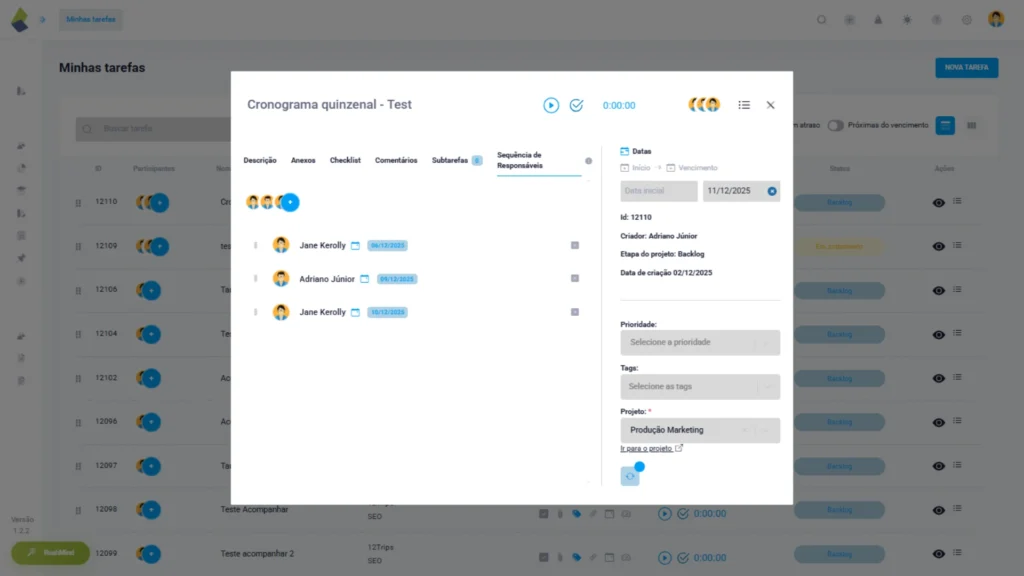Start the task timer play button
1024x576 pixels.
click(551, 105)
